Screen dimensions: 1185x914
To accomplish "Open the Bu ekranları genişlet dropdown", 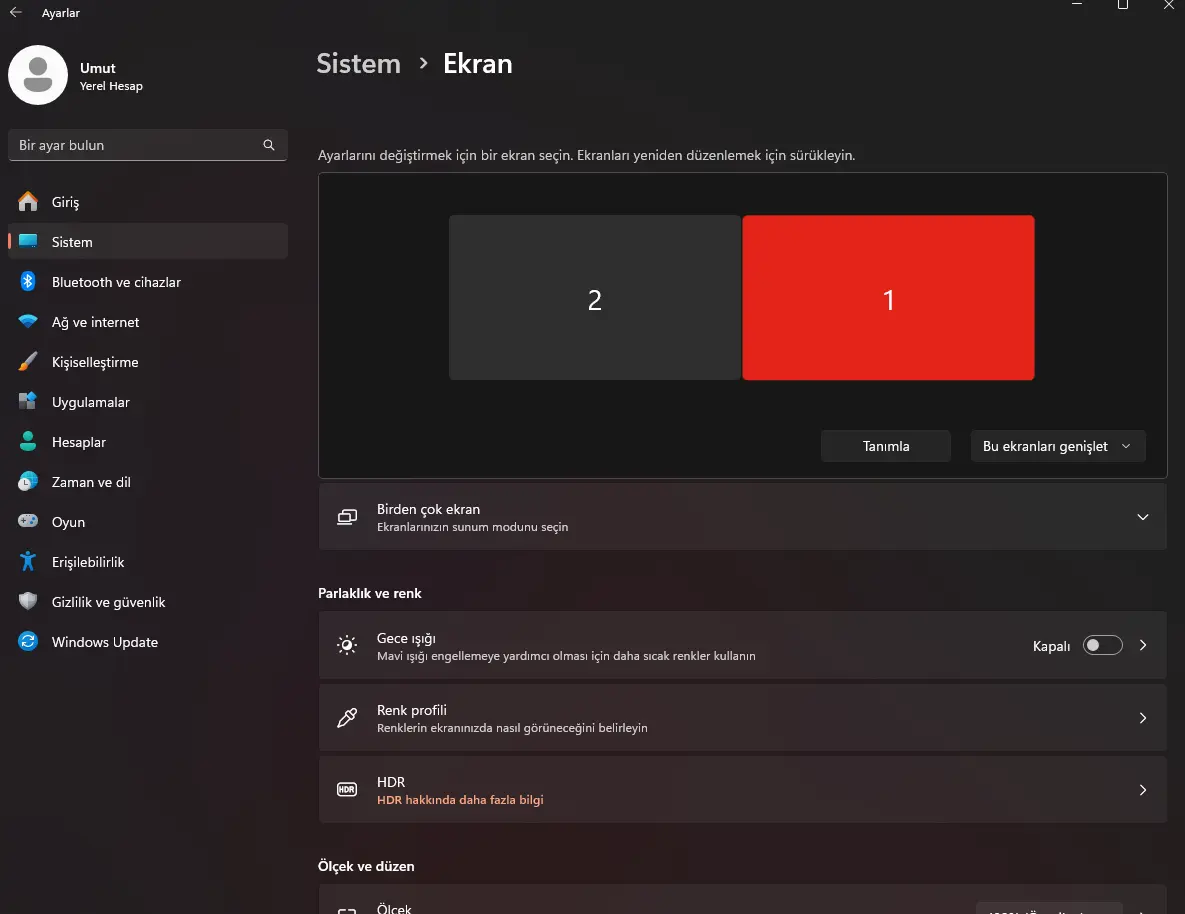I will point(1057,446).
